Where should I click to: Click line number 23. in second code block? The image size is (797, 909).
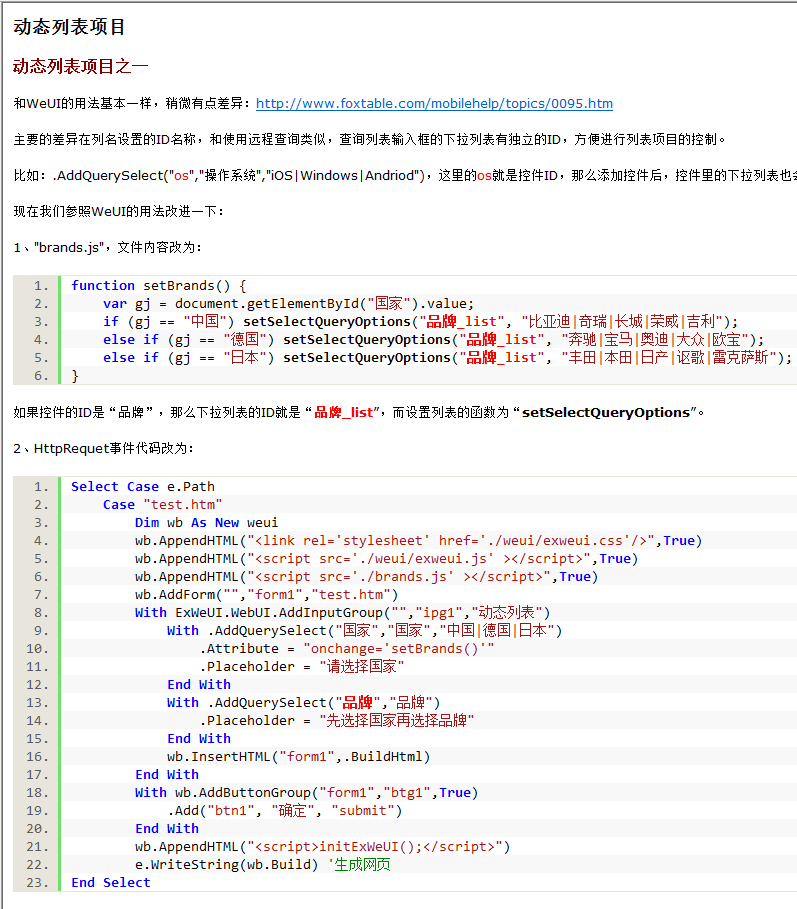[x=37, y=882]
